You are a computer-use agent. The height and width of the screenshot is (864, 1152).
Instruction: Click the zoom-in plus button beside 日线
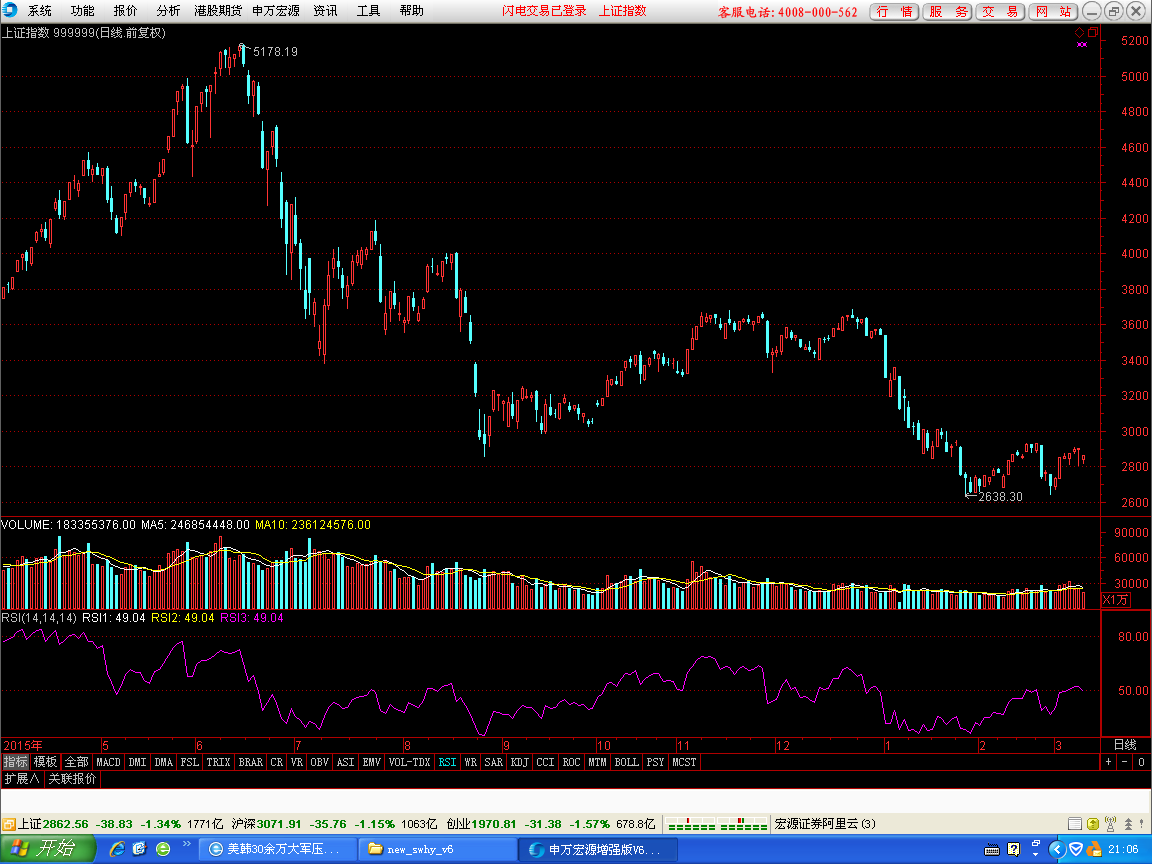(1109, 762)
